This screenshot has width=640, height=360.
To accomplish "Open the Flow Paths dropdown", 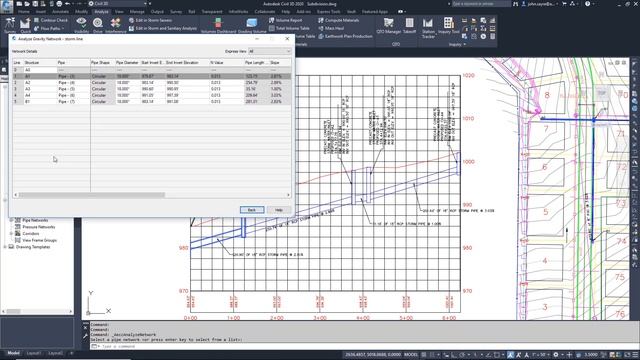I will (49, 28).
